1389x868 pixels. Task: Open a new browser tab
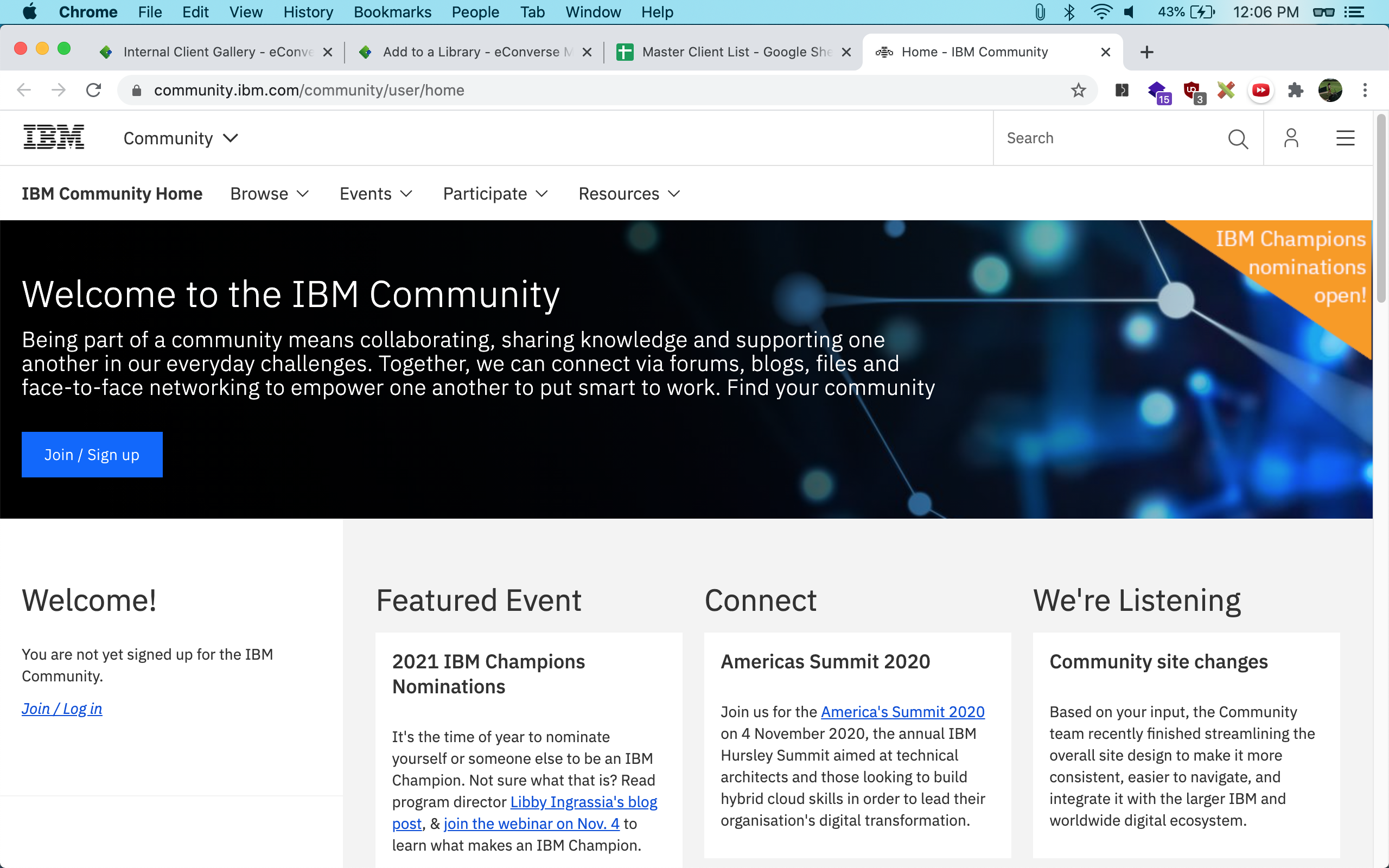click(x=1146, y=52)
